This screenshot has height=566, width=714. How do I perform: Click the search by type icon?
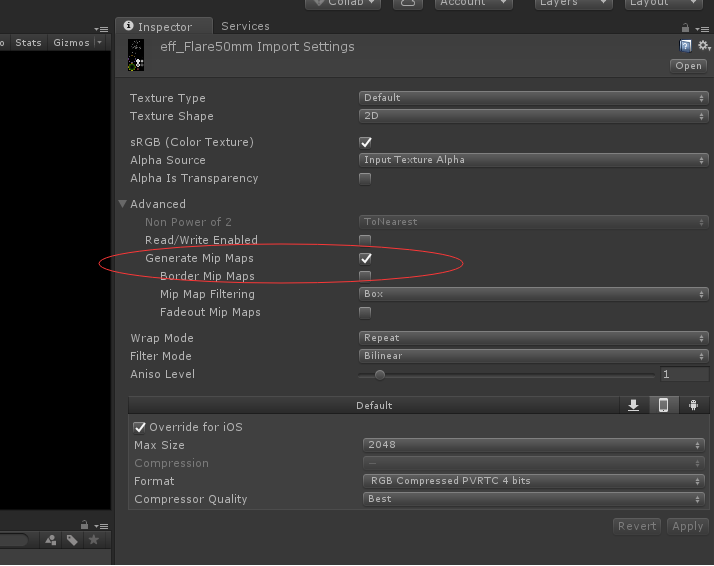pyautogui.click(x=51, y=541)
